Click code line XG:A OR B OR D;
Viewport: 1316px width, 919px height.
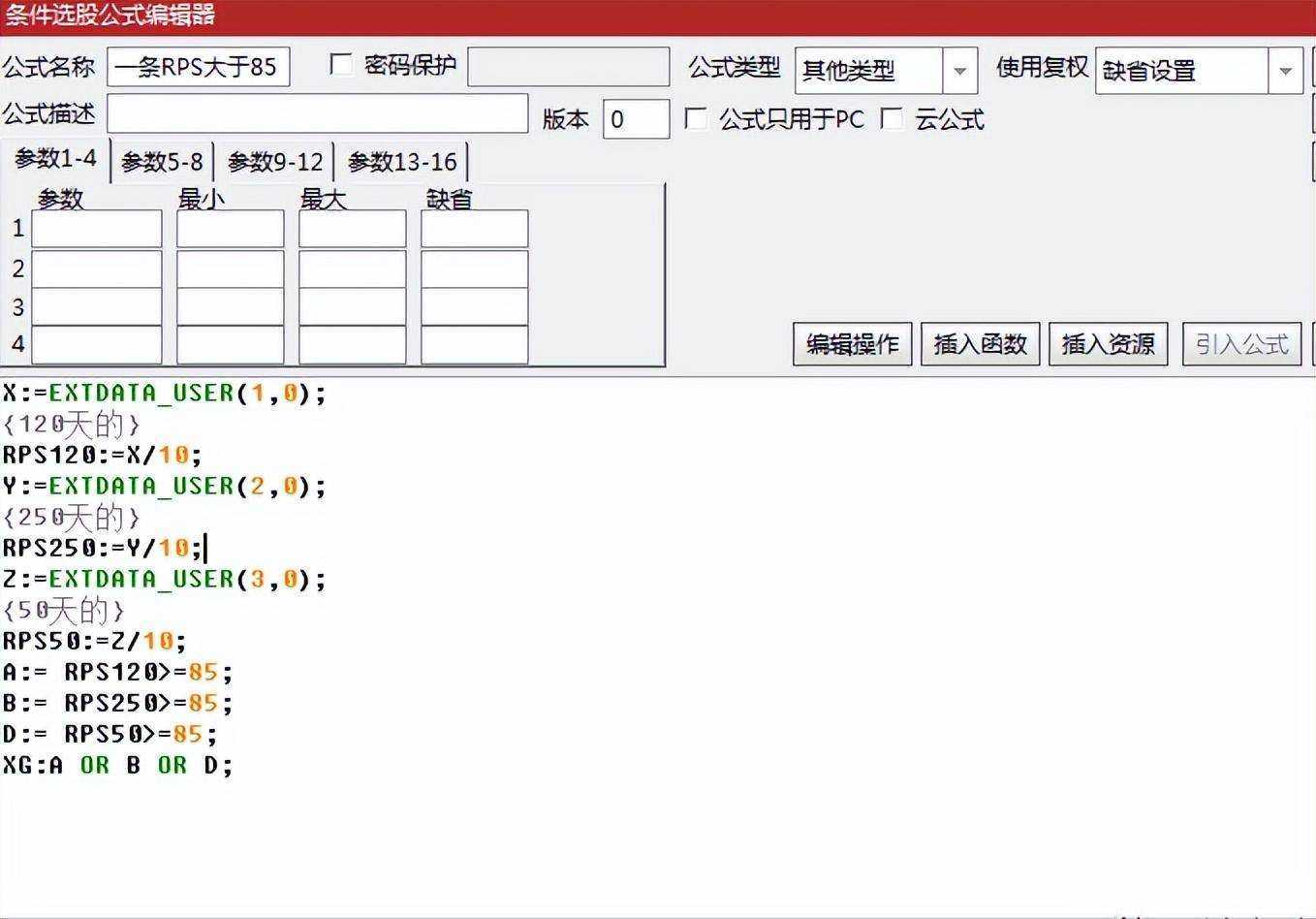117,765
